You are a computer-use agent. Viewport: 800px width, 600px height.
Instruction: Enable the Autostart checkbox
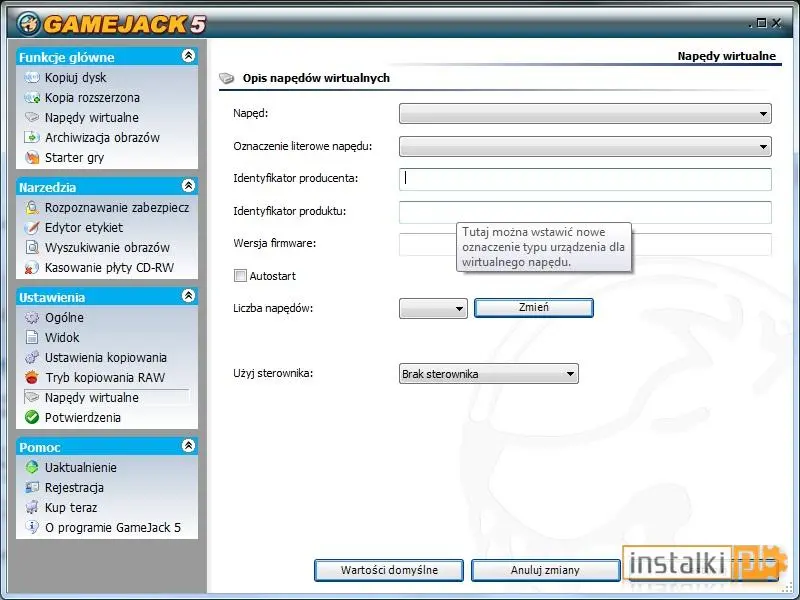240,276
